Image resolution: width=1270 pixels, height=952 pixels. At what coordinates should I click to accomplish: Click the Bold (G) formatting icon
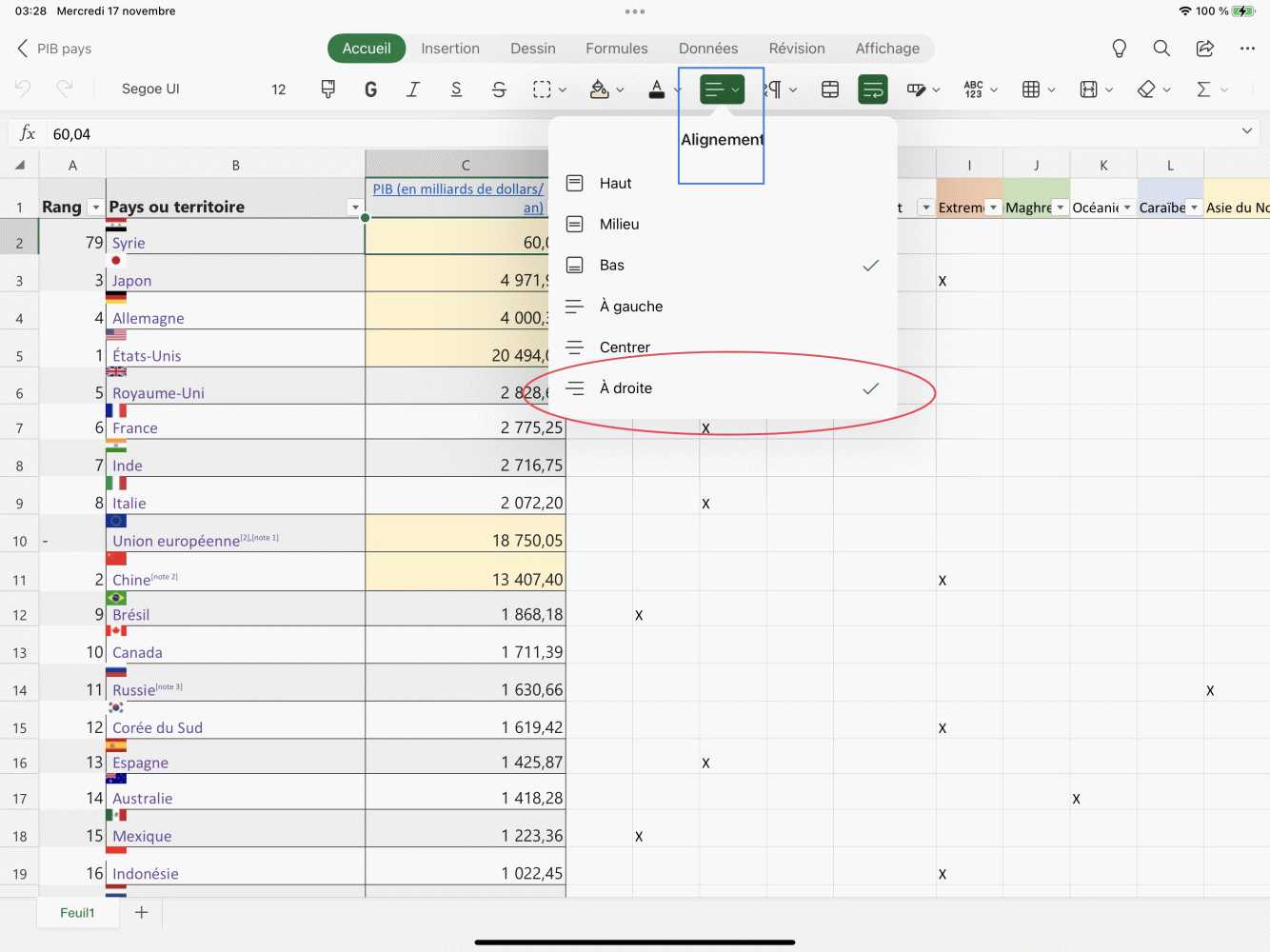(370, 89)
